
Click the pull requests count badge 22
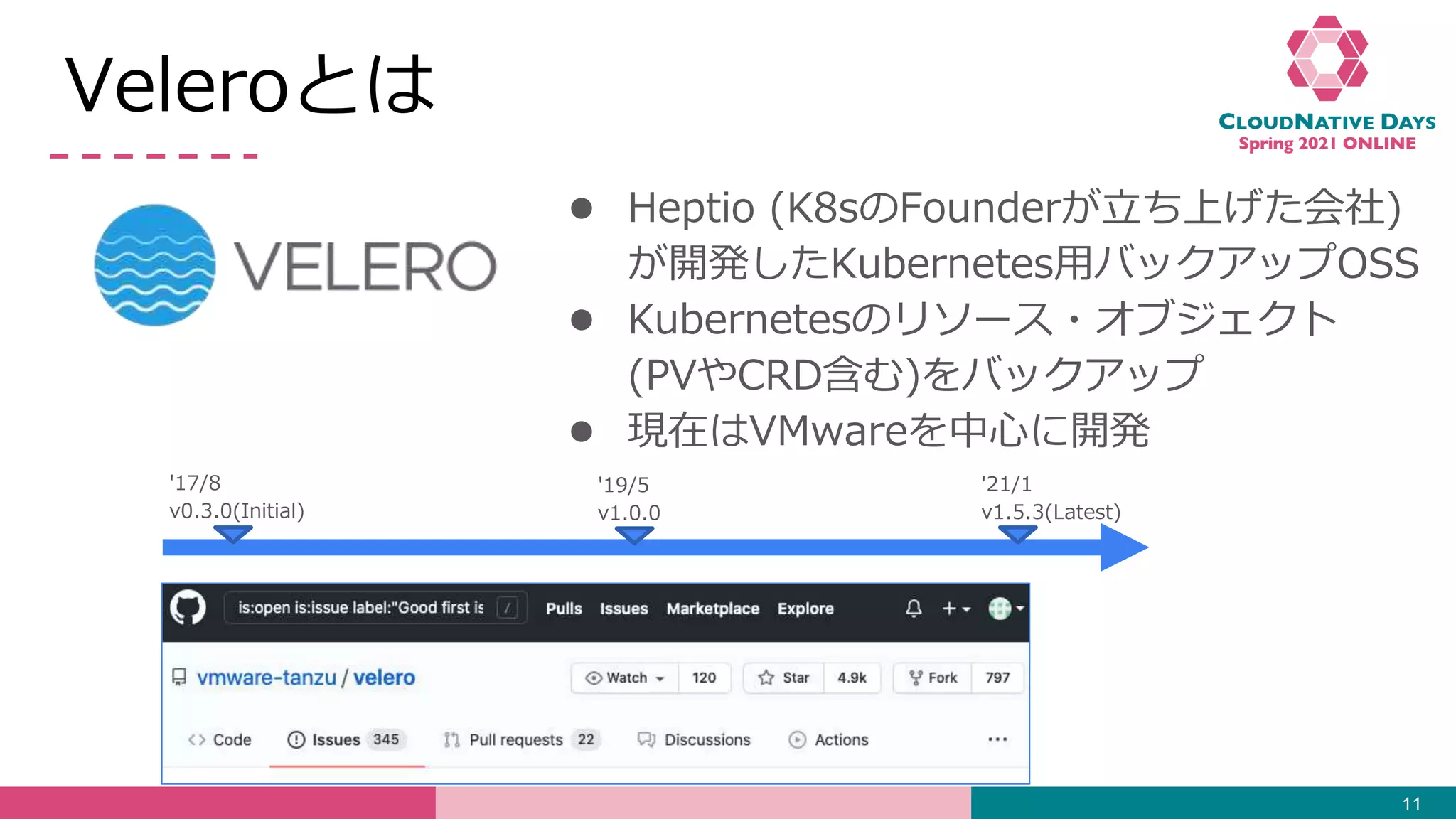pyautogui.click(x=586, y=739)
